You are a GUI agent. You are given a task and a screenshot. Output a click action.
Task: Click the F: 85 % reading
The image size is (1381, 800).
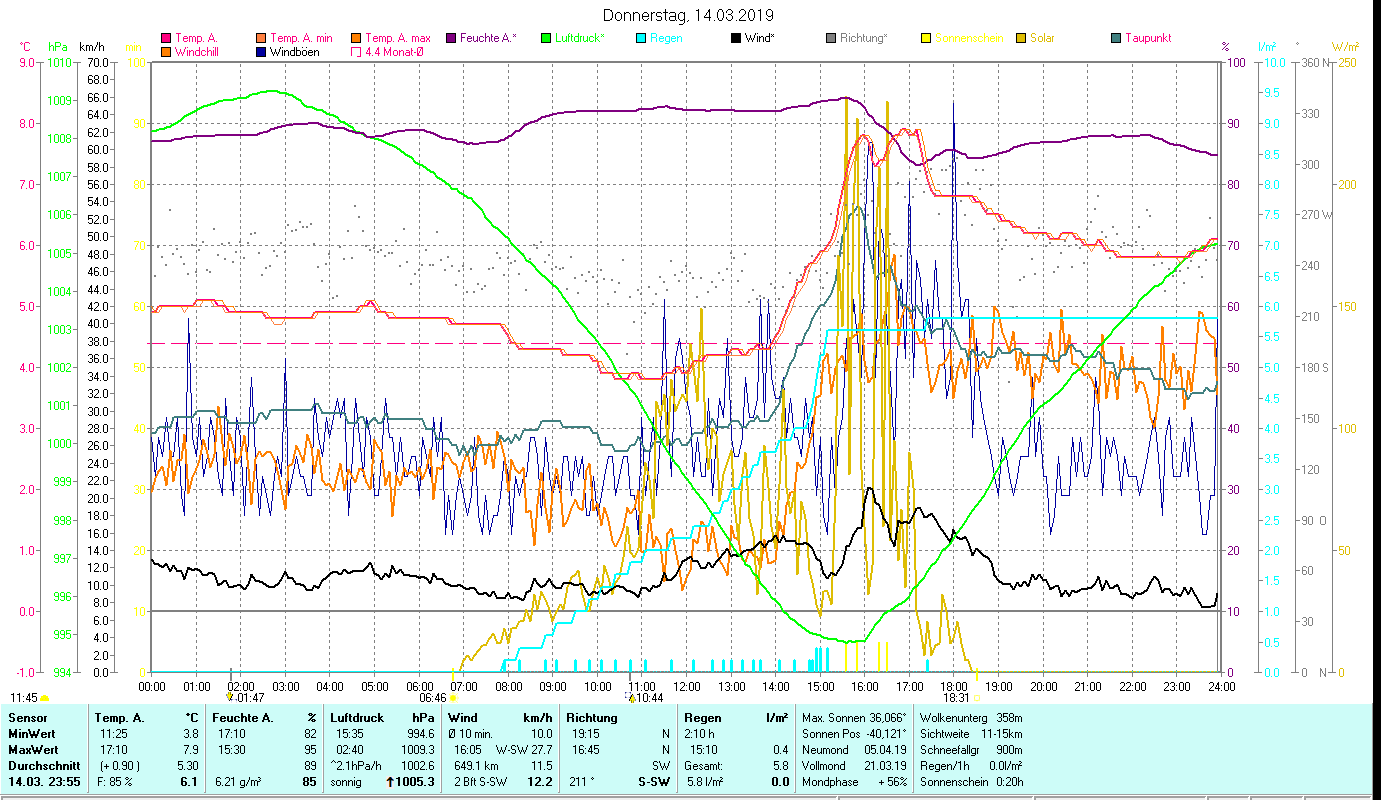(x=115, y=782)
